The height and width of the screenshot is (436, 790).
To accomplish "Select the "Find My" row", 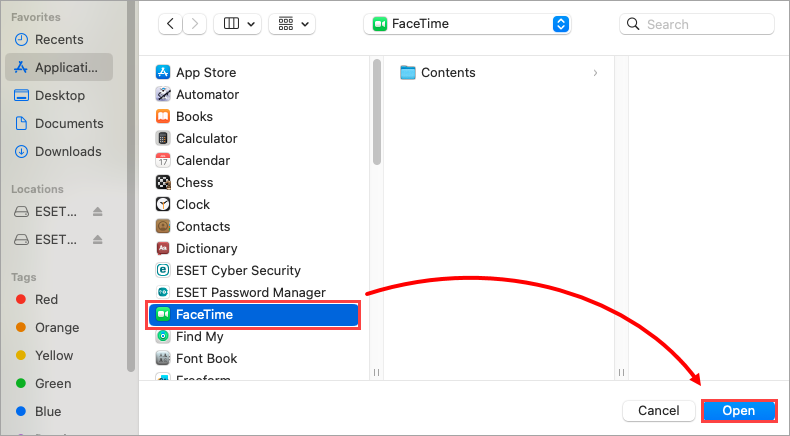I will coord(253,336).
